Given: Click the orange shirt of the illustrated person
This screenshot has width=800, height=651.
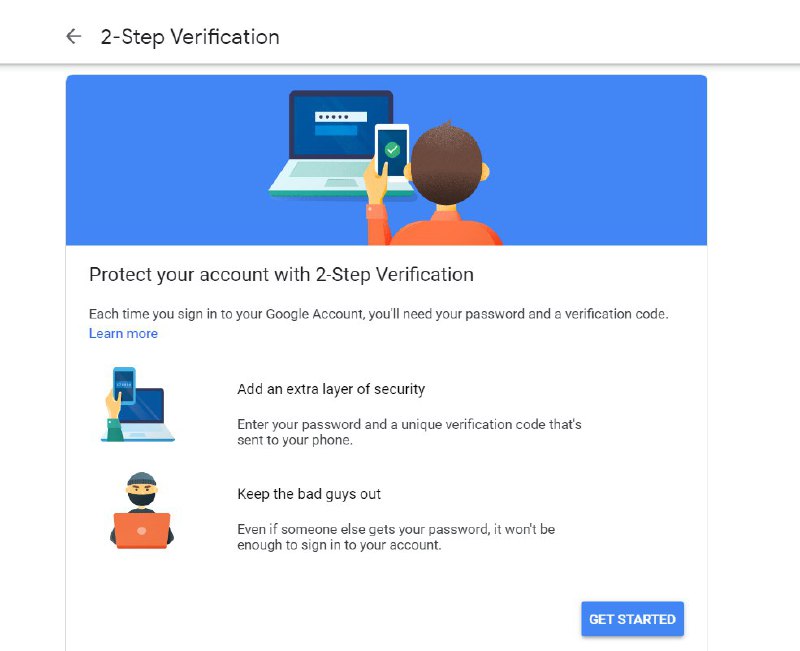Looking at the screenshot, I should tap(434, 228).
